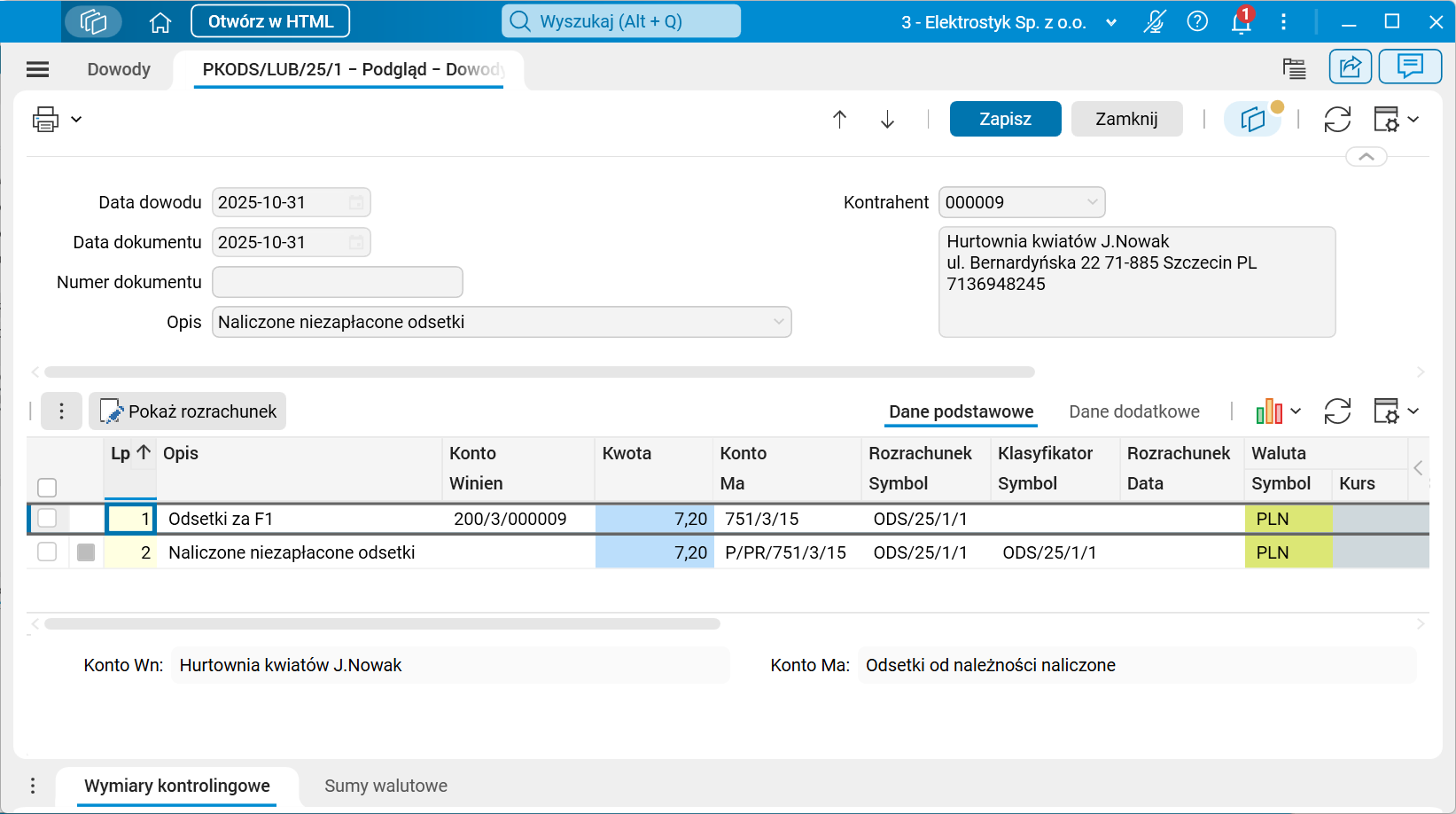Click gray marker box in row 2
This screenshot has height=814, width=1456.
(x=86, y=552)
